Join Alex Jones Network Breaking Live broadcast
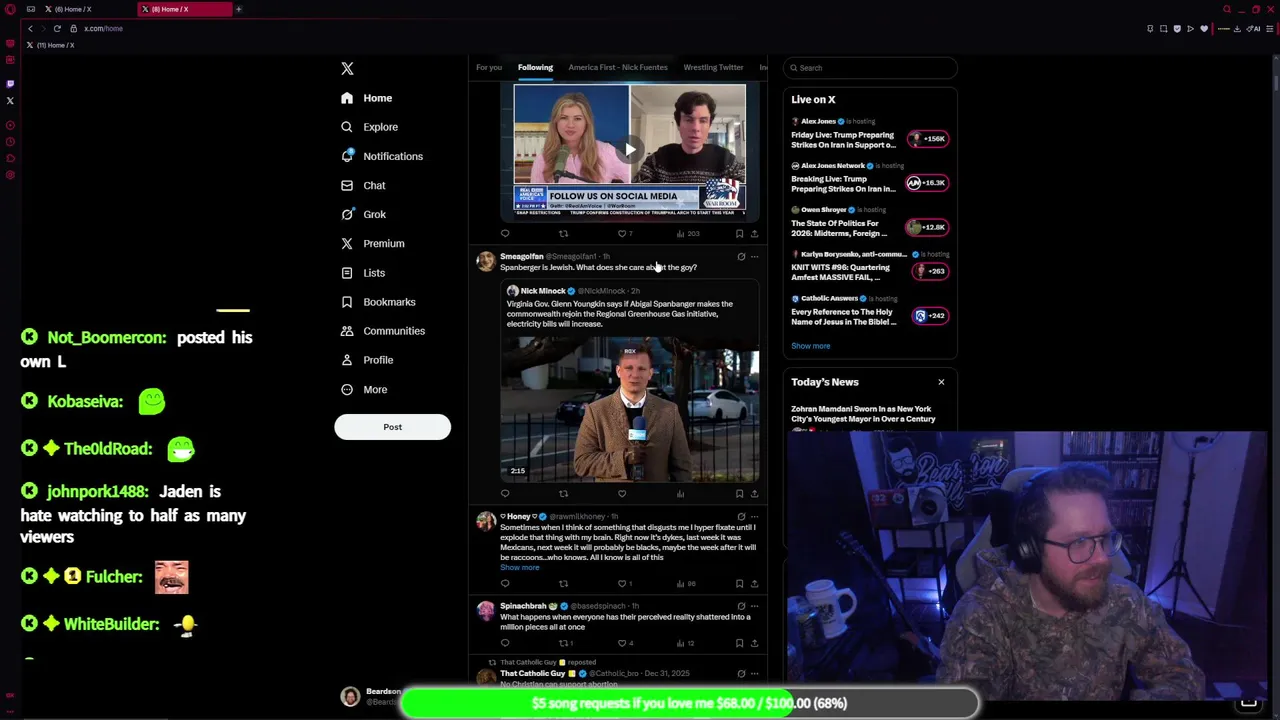This screenshot has height=720, width=1280. pyautogui.click(x=870, y=178)
